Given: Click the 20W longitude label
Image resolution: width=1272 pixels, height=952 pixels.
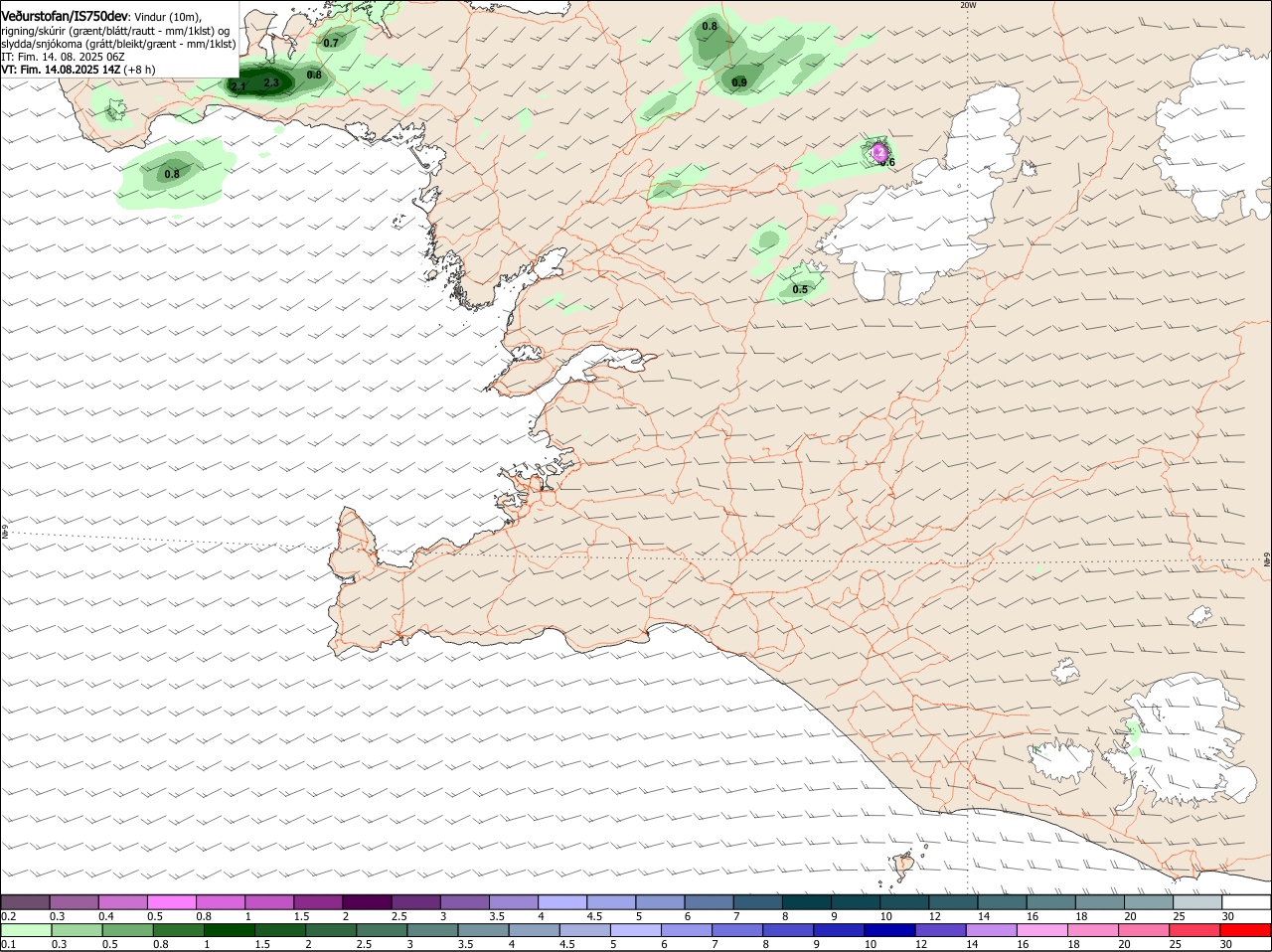Looking at the screenshot, I should click(x=968, y=5).
